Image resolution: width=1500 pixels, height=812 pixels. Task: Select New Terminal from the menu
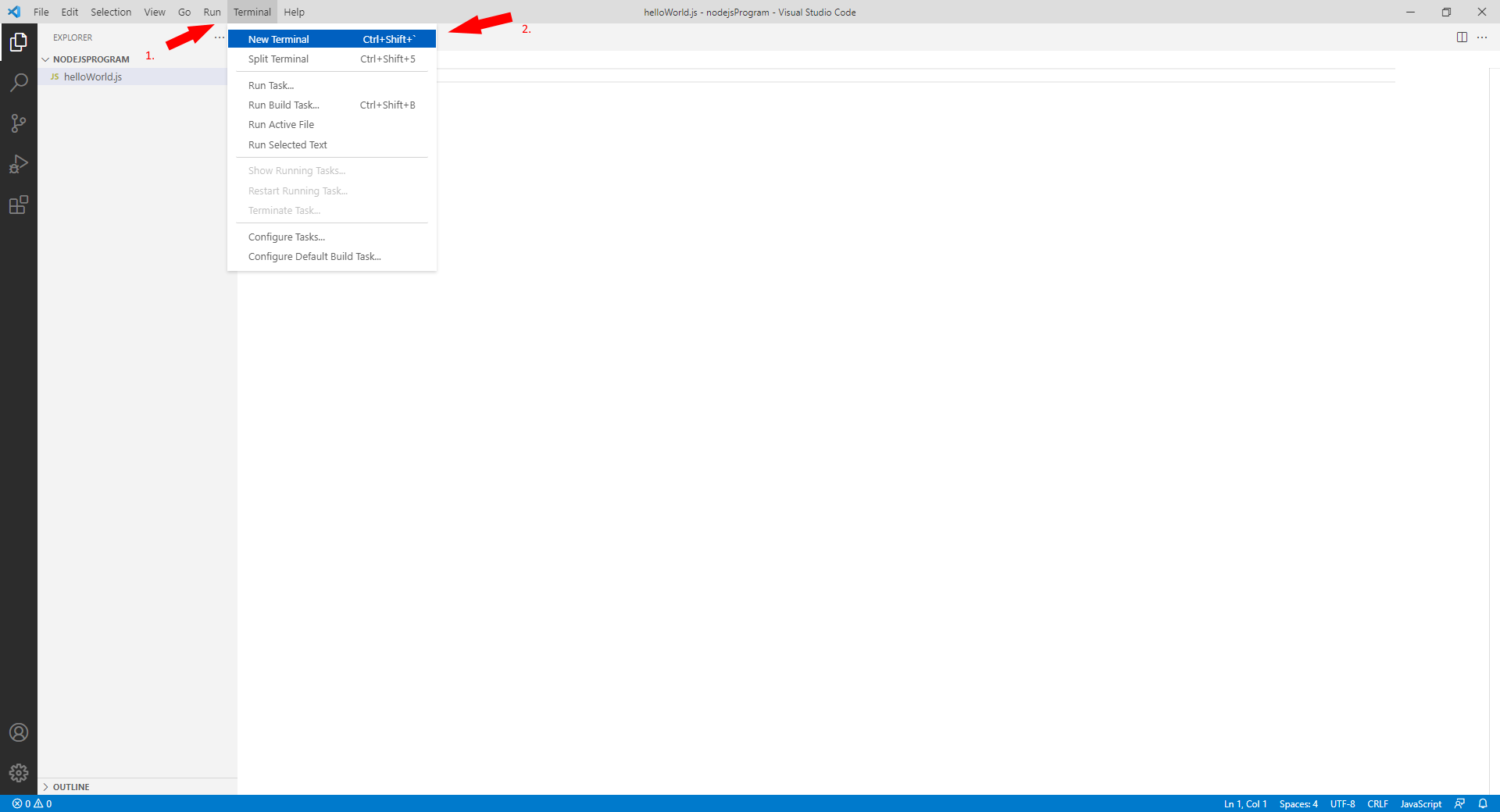click(332, 39)
